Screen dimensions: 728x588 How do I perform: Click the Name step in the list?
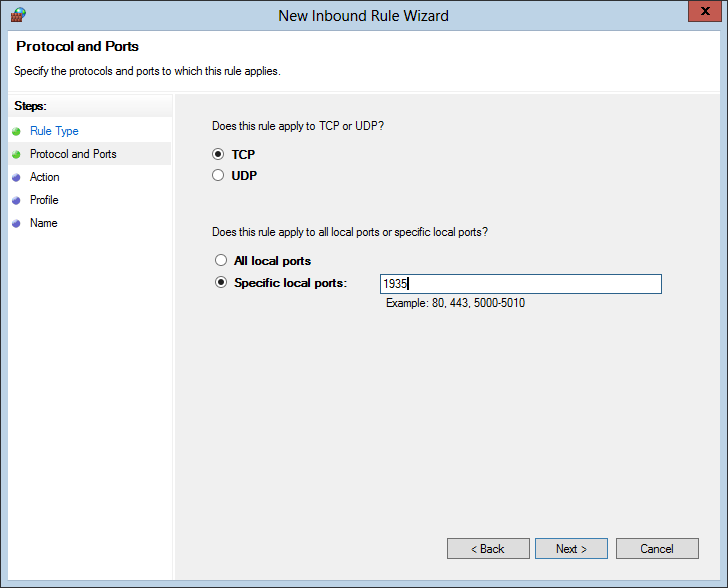point(44,223)
